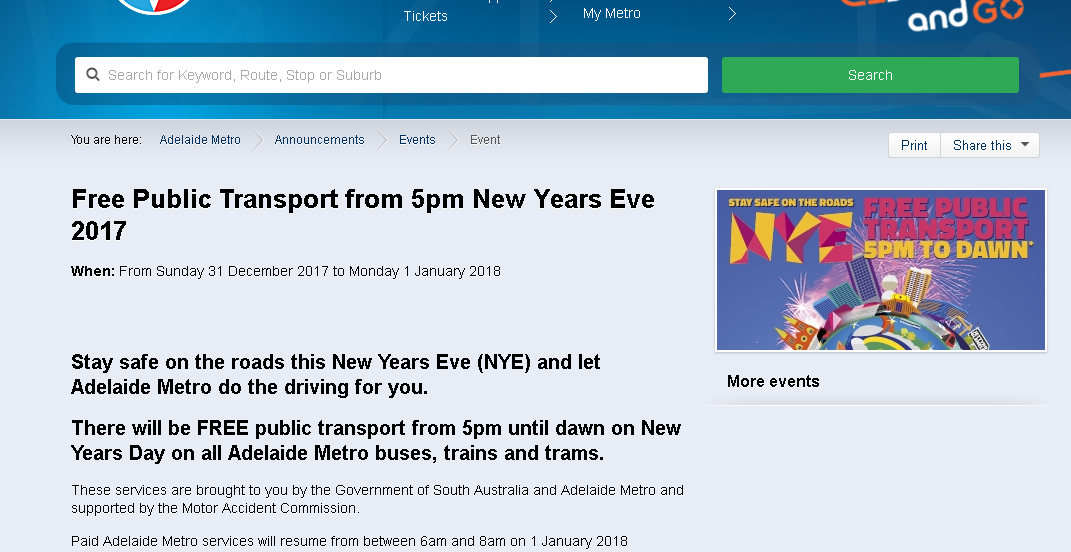This screenshot has height=552, width=1071.
Task: Navigate to Events breadcrumb link
Action: 417,140
